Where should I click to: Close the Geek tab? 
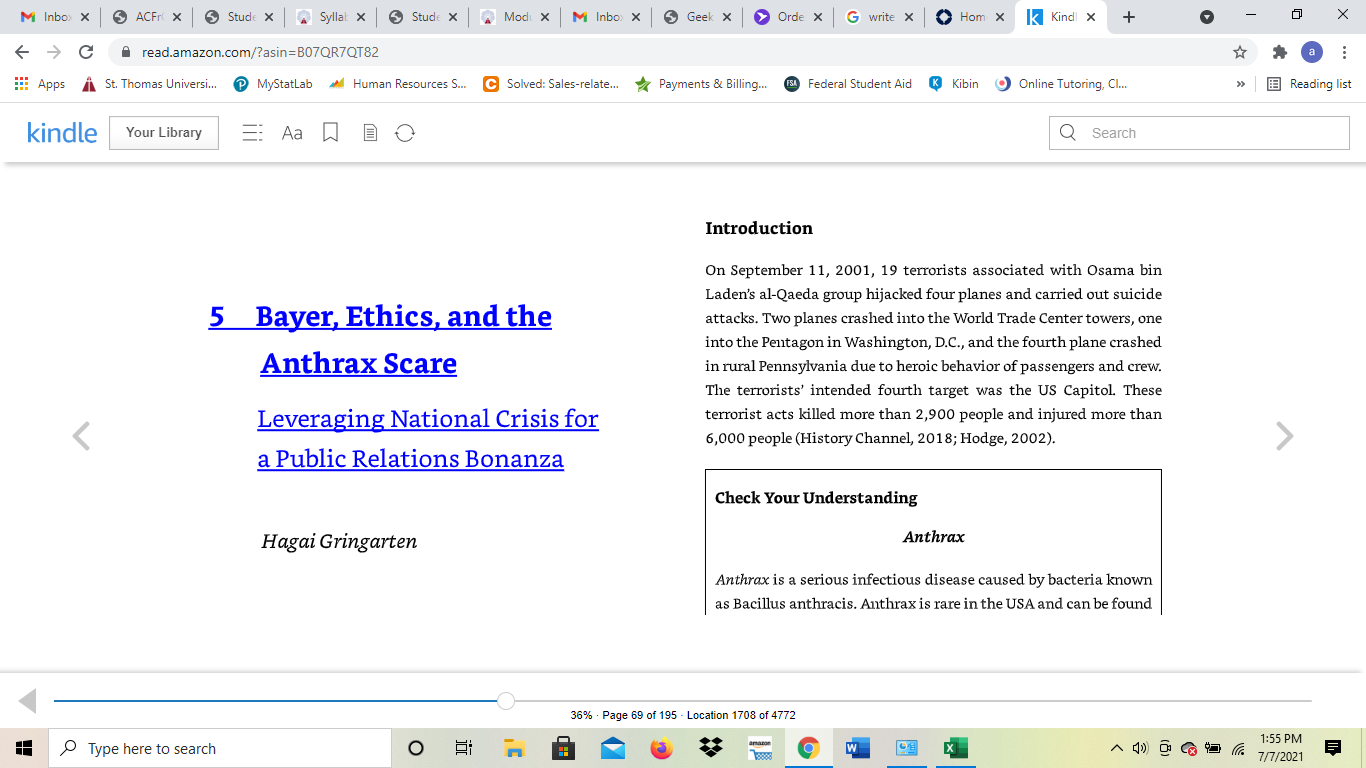click(727, 17)
